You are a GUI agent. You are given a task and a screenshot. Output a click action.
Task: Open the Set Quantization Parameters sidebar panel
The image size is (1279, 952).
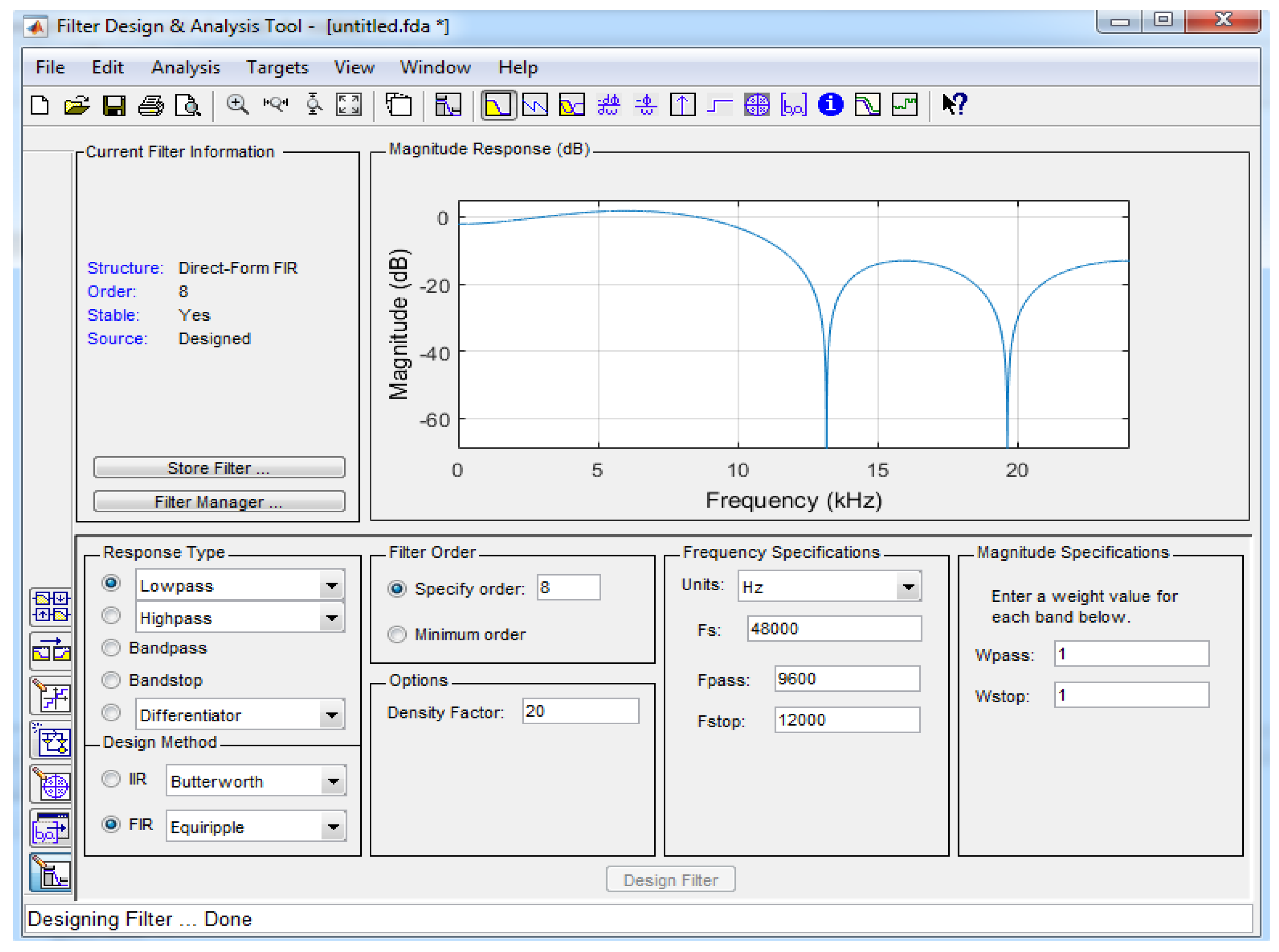tap(51, 695)
